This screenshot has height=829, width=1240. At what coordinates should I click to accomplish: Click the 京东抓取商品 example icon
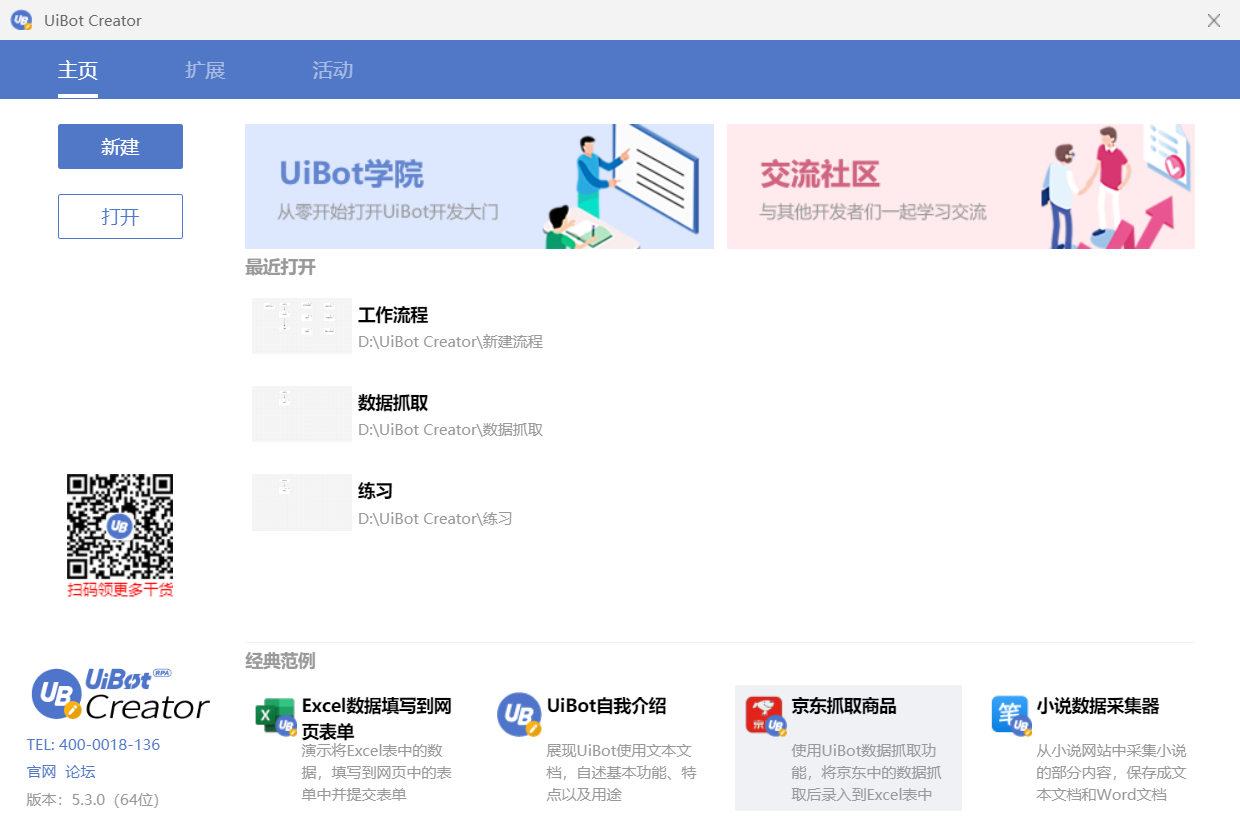(x=765, y=716)
